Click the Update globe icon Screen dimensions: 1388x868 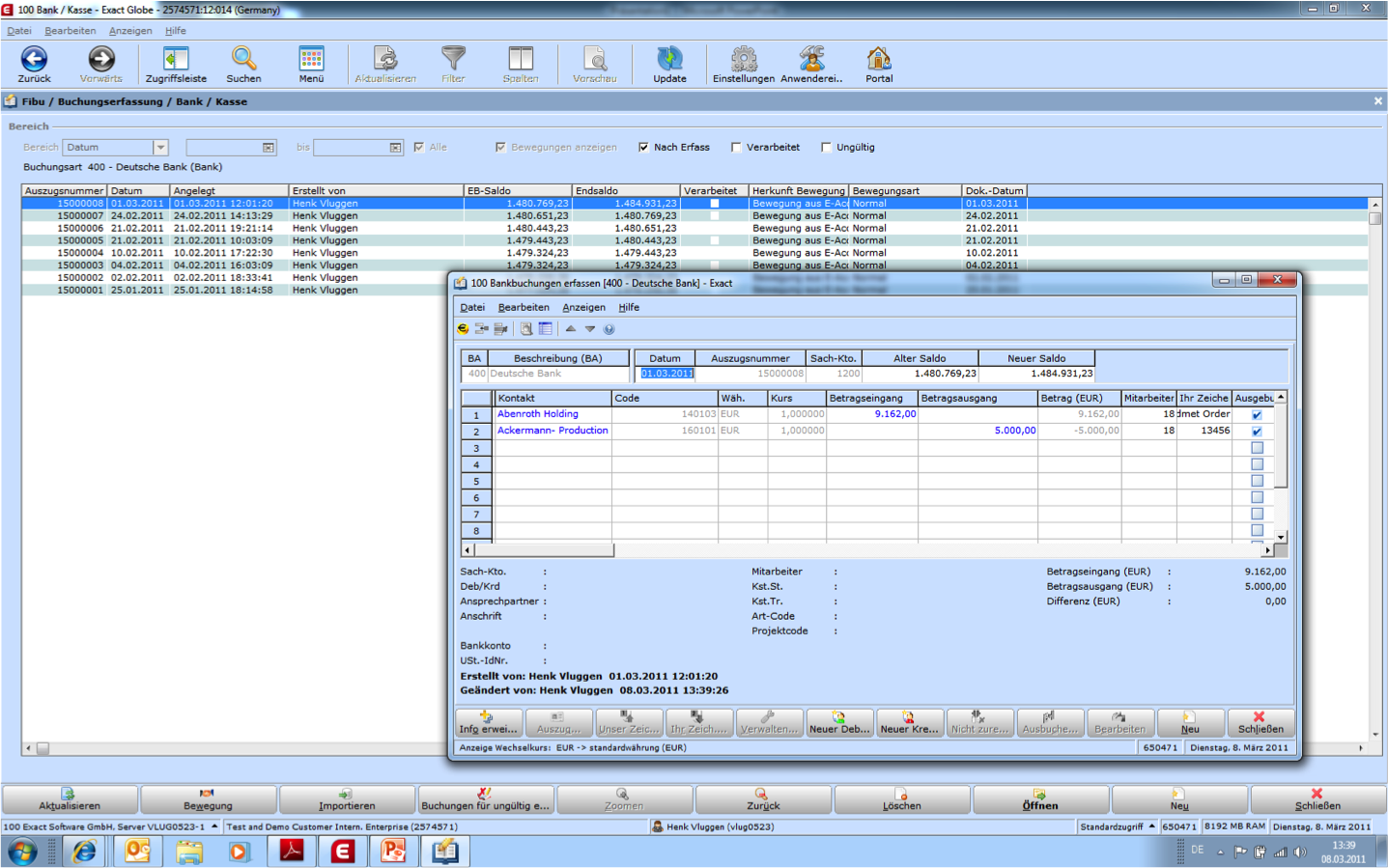coord(669,60)
